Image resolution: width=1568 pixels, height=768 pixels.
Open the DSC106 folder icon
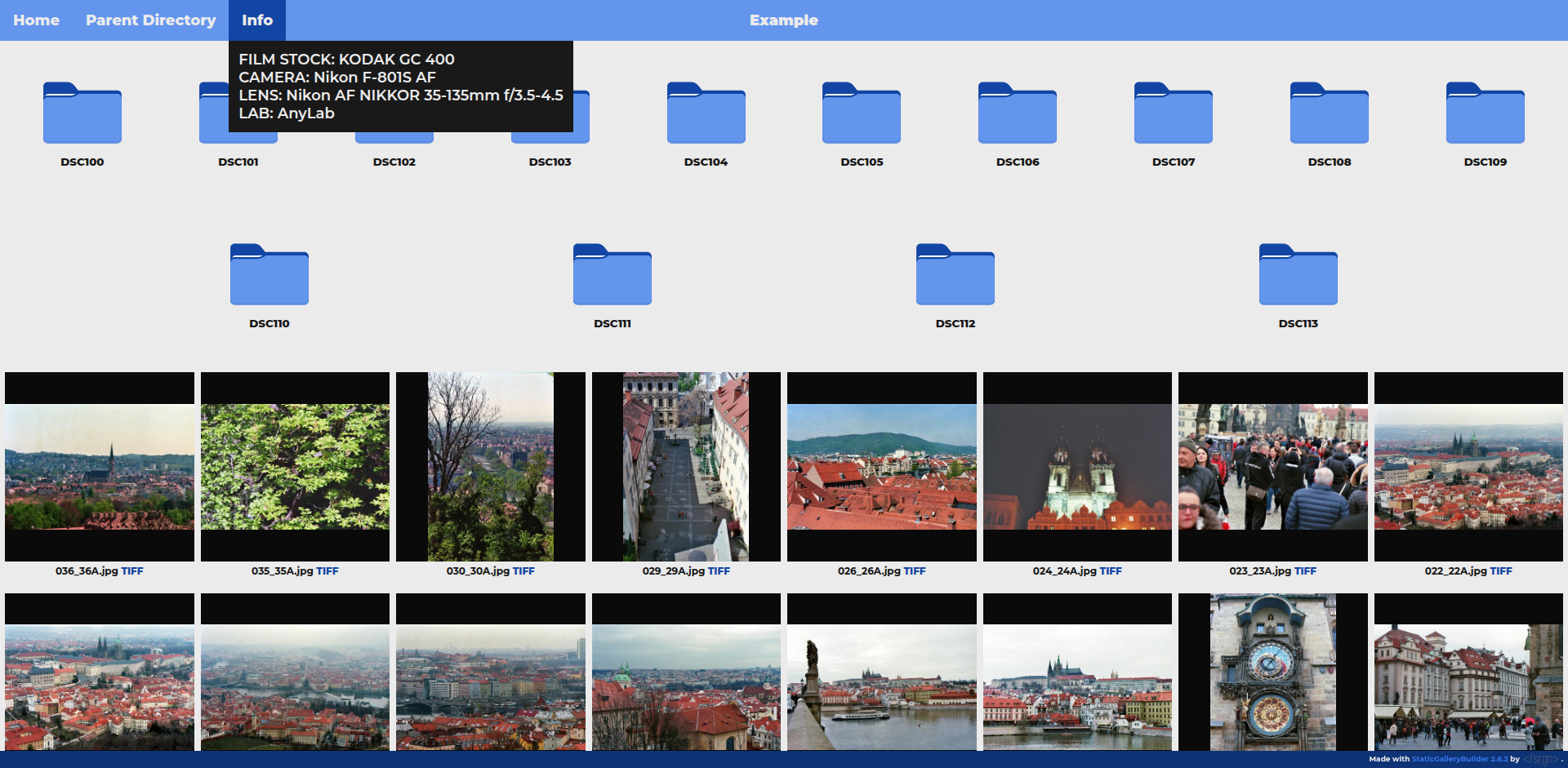tap(1017, 113)
